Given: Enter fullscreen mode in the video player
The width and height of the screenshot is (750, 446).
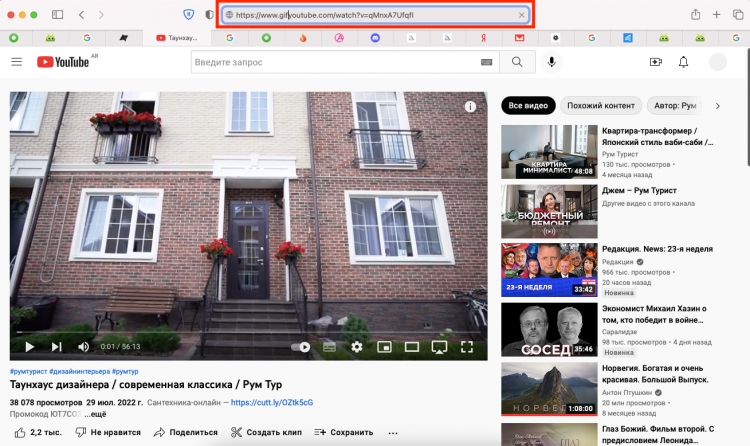Looking at the screenshot, I should (x=466, y=347).
